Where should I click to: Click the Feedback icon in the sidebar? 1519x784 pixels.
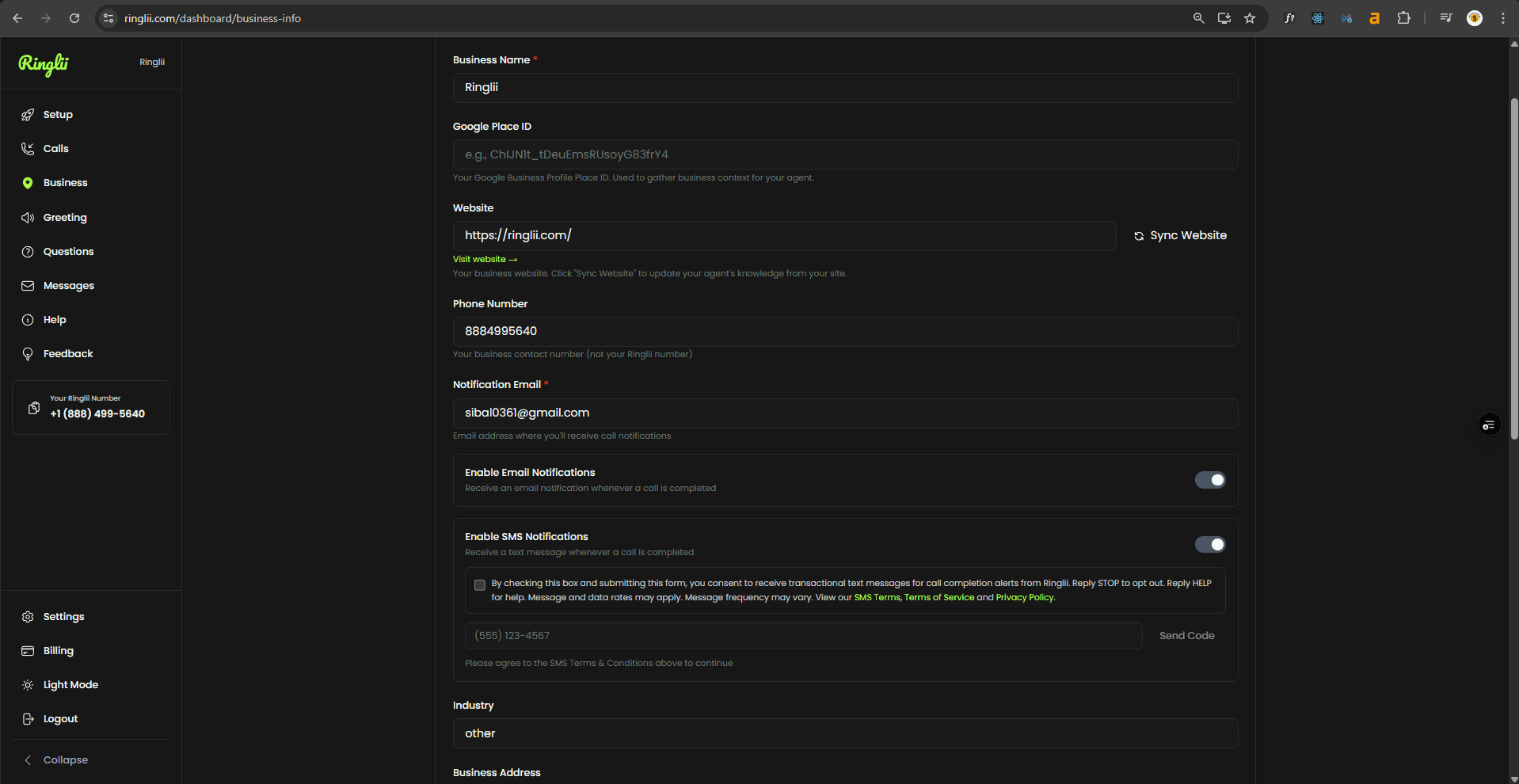click(x=28, y=353)
